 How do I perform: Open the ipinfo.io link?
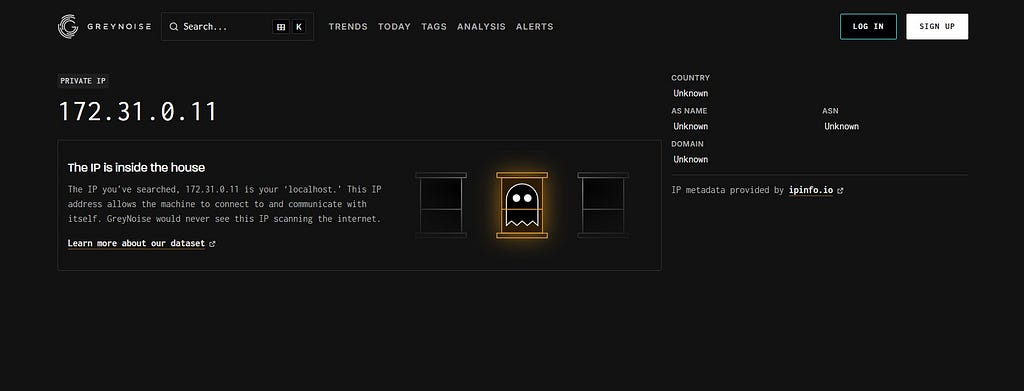point(810,191)
